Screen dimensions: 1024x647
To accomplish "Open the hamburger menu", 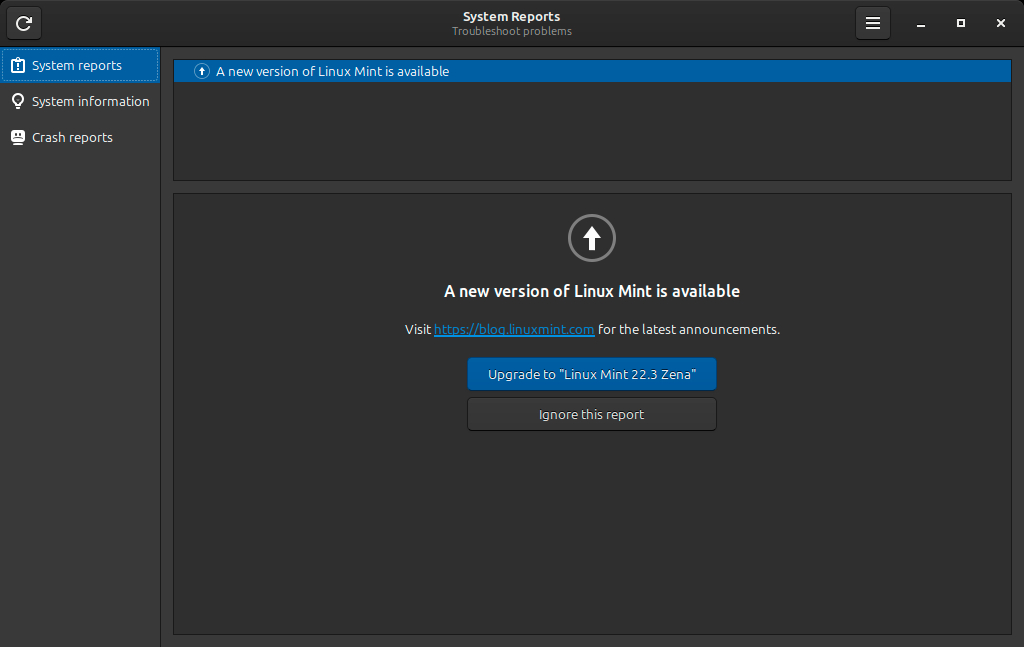I will [872, 23].
